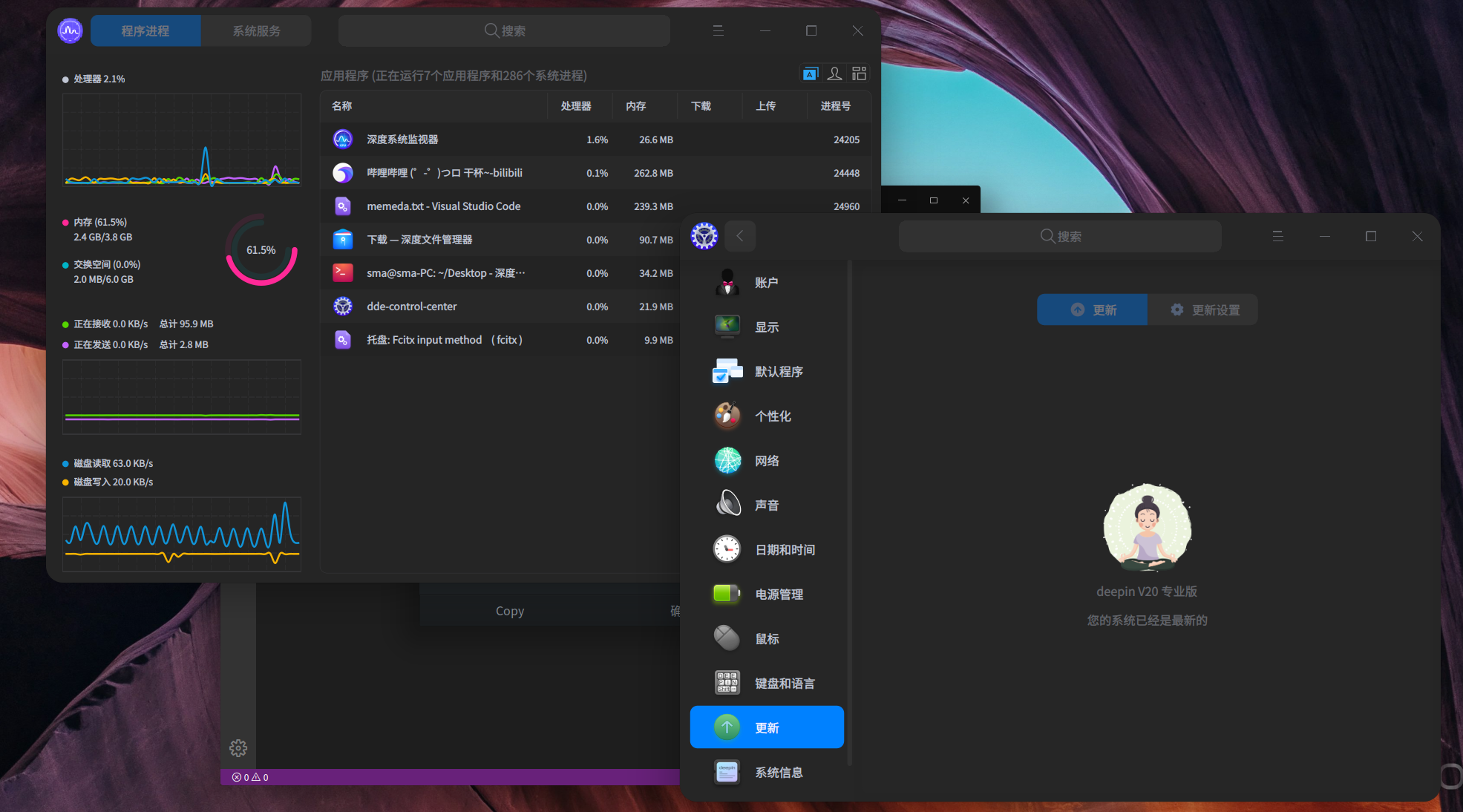Click the control center search field
Viewport: 1463px width, 812px height.
pyautogui.click(x=1060, y=236)
